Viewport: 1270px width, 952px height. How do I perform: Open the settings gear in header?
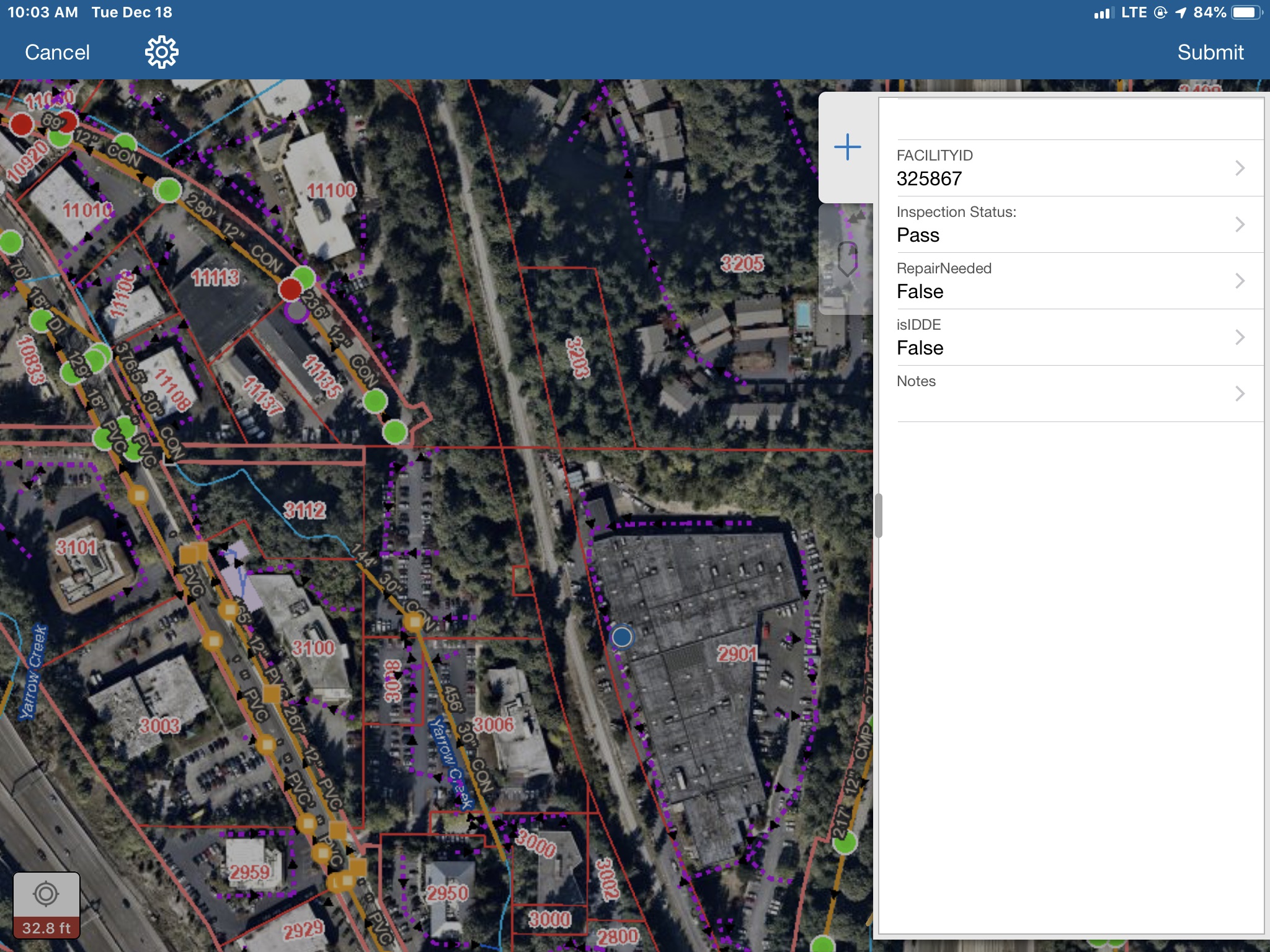point(161,52)
